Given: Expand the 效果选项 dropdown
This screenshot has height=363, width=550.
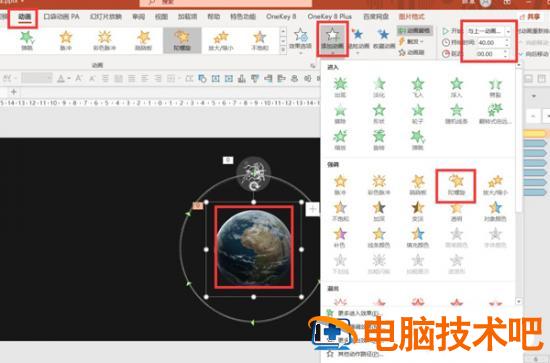Looking at the screenshot, I should [300, 42].
